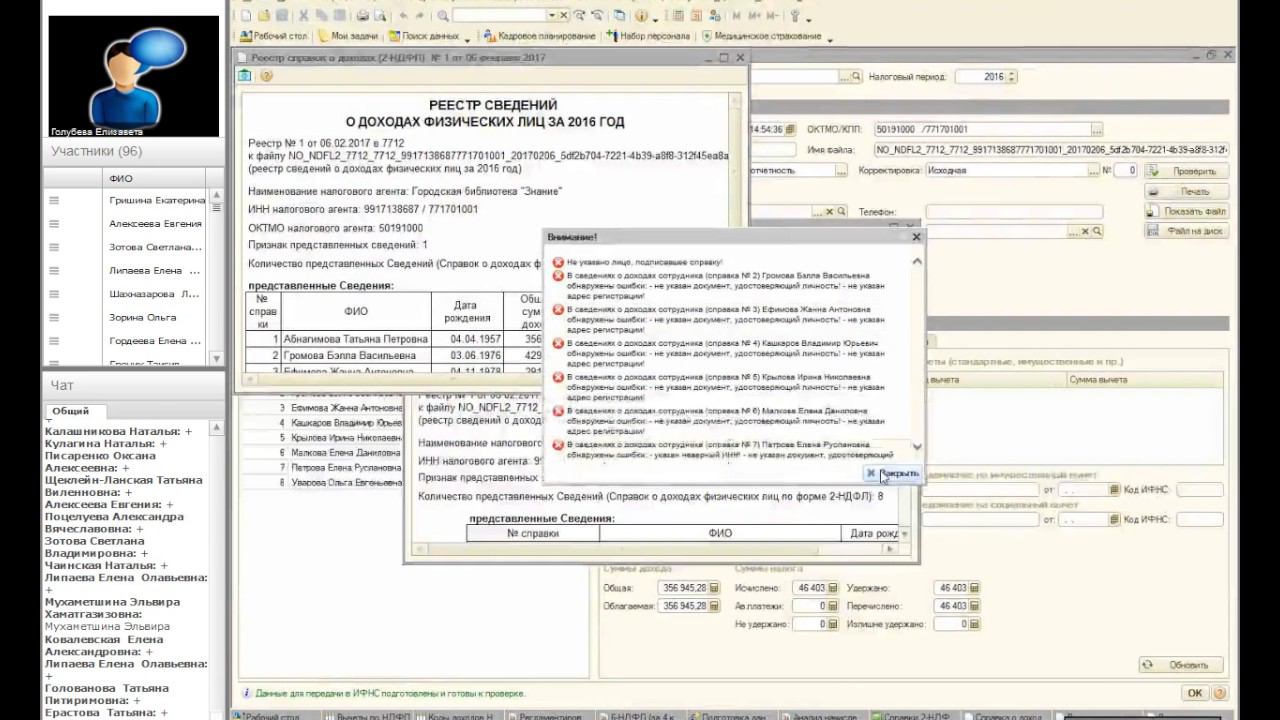Click the open file folder toolbar icon

coord(263,15)
